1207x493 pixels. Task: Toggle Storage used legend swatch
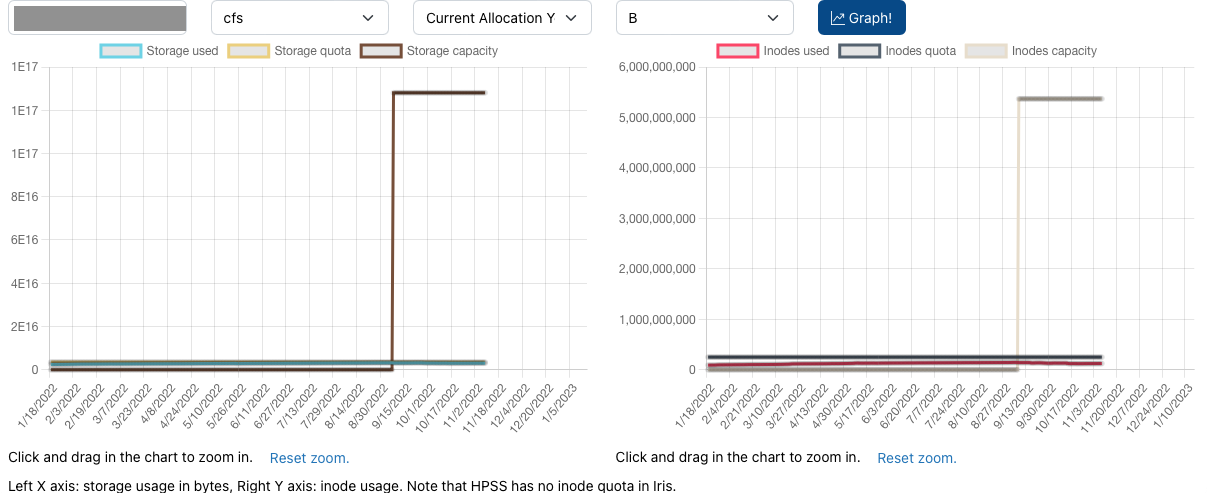pos(121,51)
